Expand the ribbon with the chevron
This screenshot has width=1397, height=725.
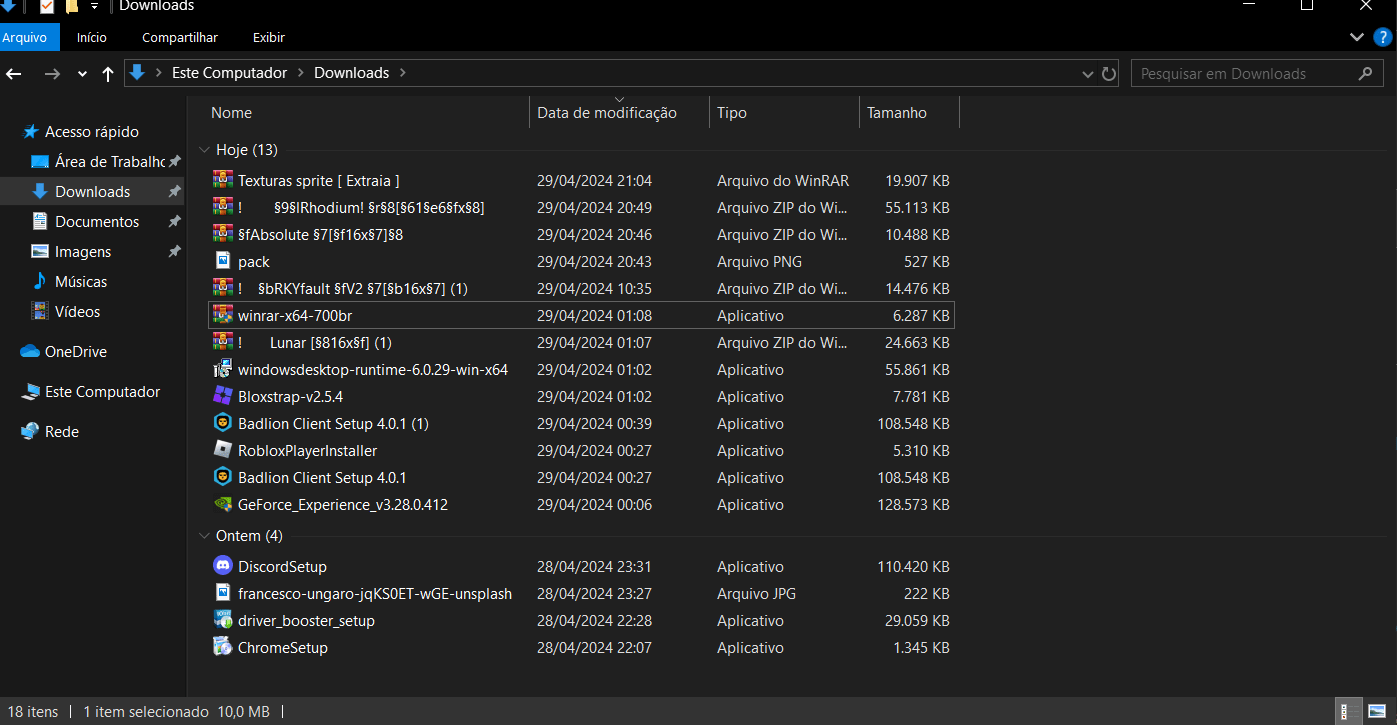(1357, 37)
